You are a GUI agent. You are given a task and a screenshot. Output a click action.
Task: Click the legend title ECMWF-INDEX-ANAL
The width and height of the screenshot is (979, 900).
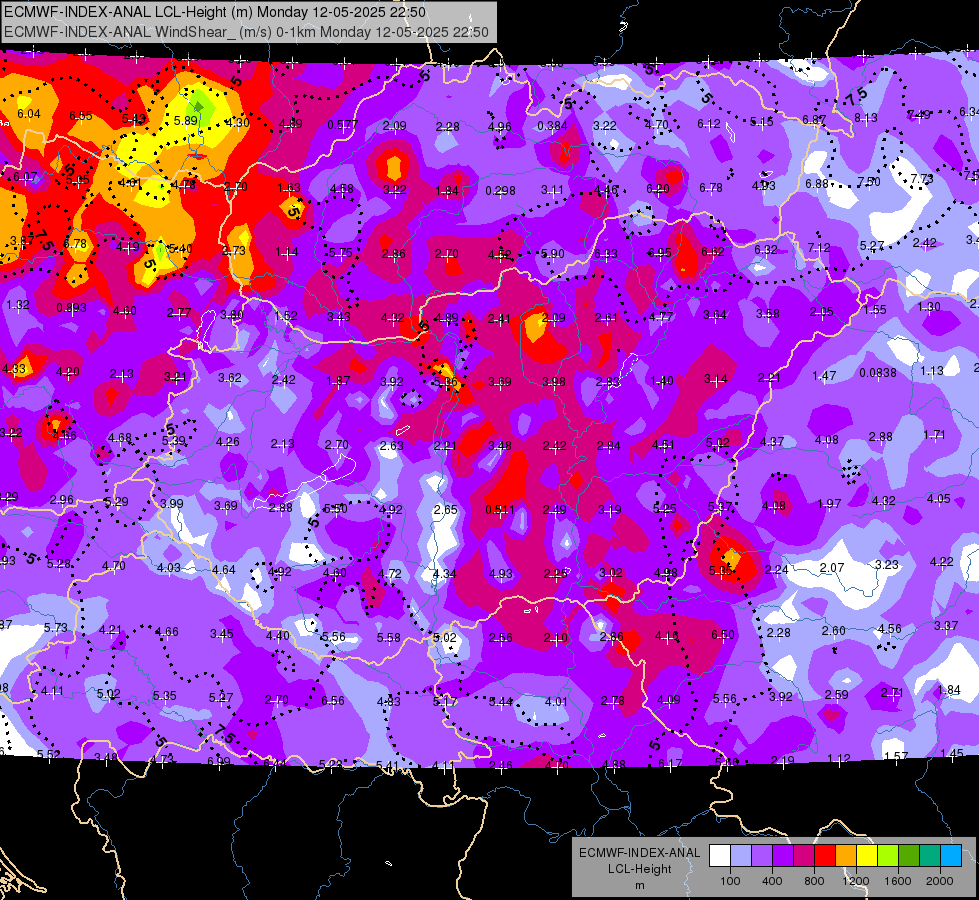639,853
